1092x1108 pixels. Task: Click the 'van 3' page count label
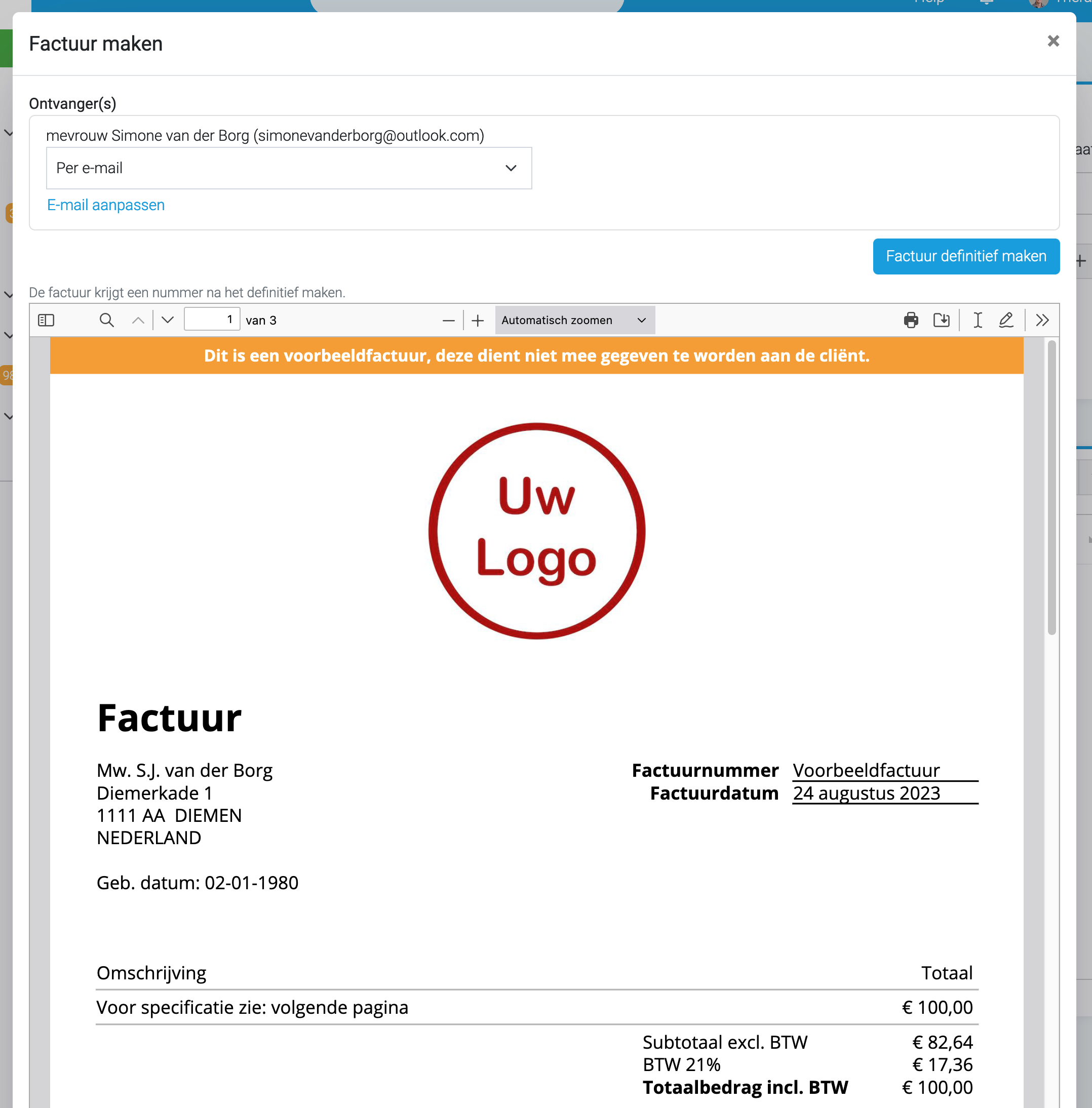click(x=261, y=320)
